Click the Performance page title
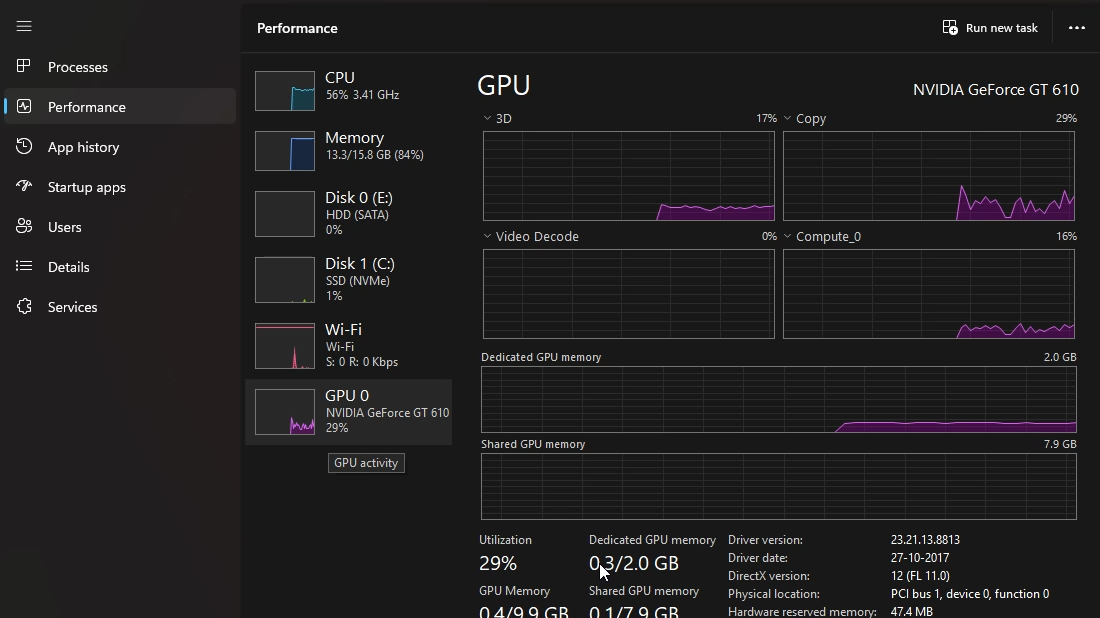1100x618 pixels. pos(297,28)
